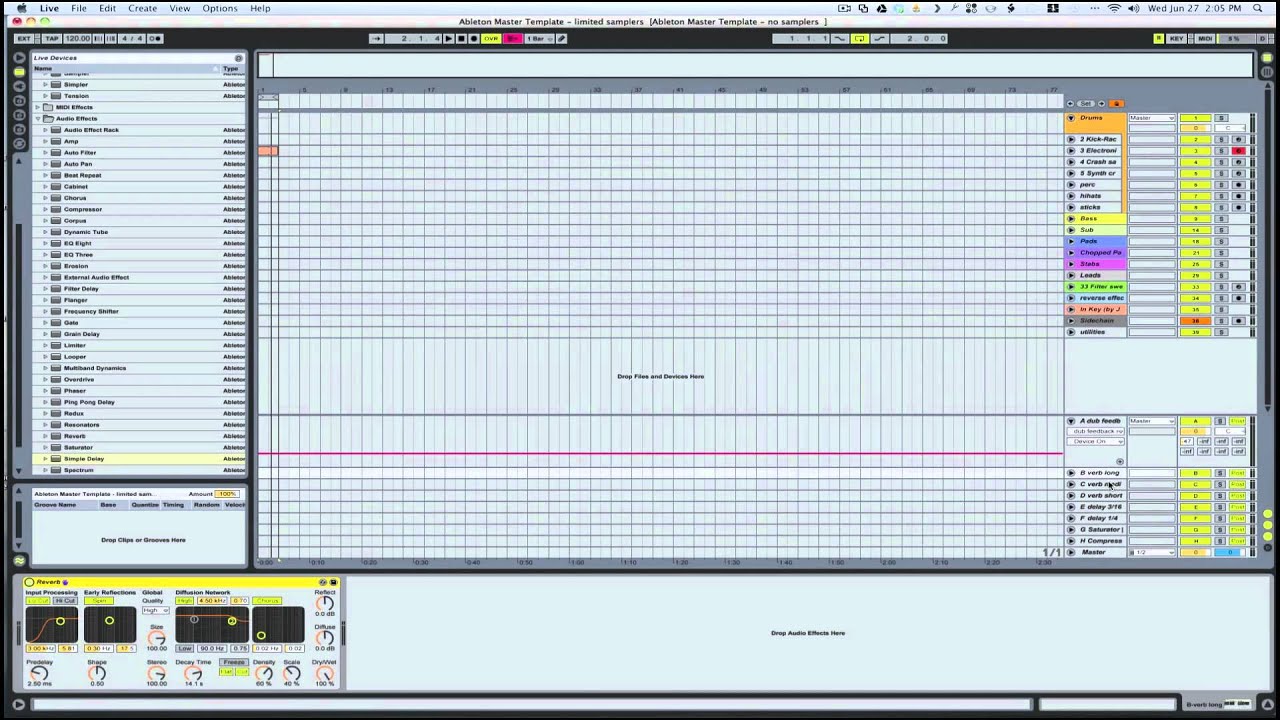Click the groove pool Amount 100% field
1280x720 pixels.
pyautogui.click(x=228, y=494)
